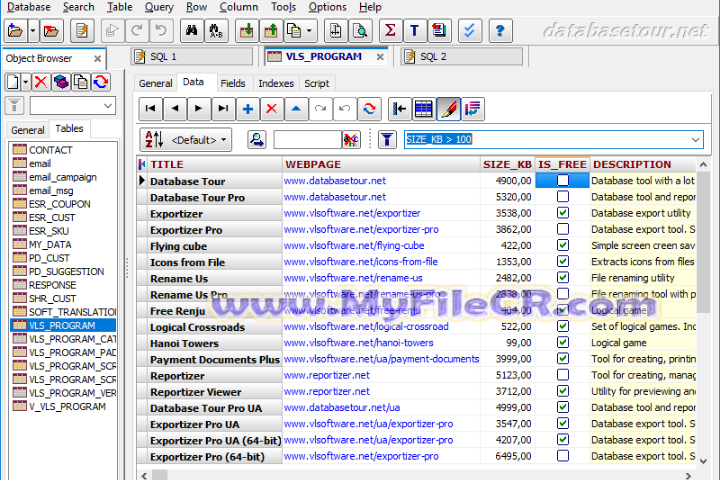This screenshot has width=720, height=480.
Task: Click the export data green up-arrow icon
Action: pyautogui.click(x=271, y=31)
